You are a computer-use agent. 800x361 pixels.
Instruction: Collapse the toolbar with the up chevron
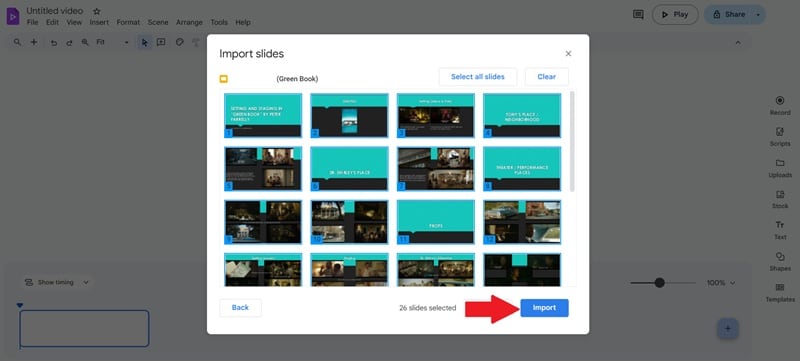(738, 43)
